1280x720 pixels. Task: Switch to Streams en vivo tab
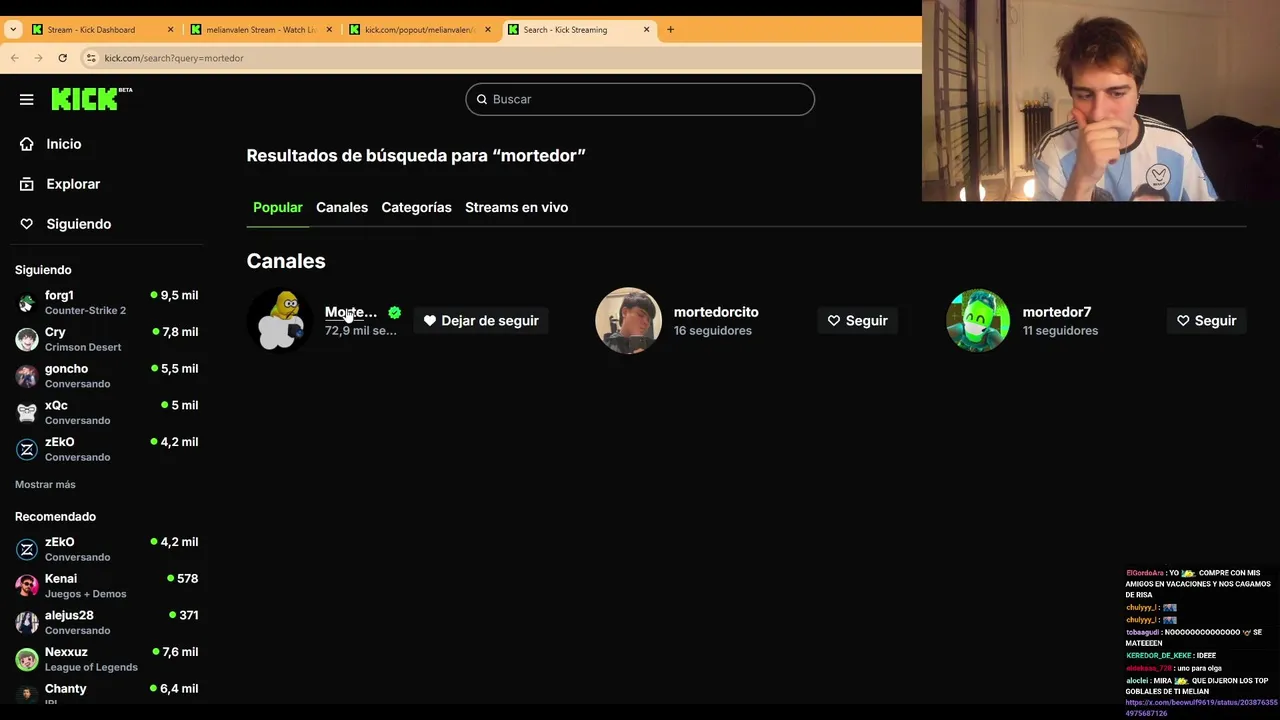[516, 207]
